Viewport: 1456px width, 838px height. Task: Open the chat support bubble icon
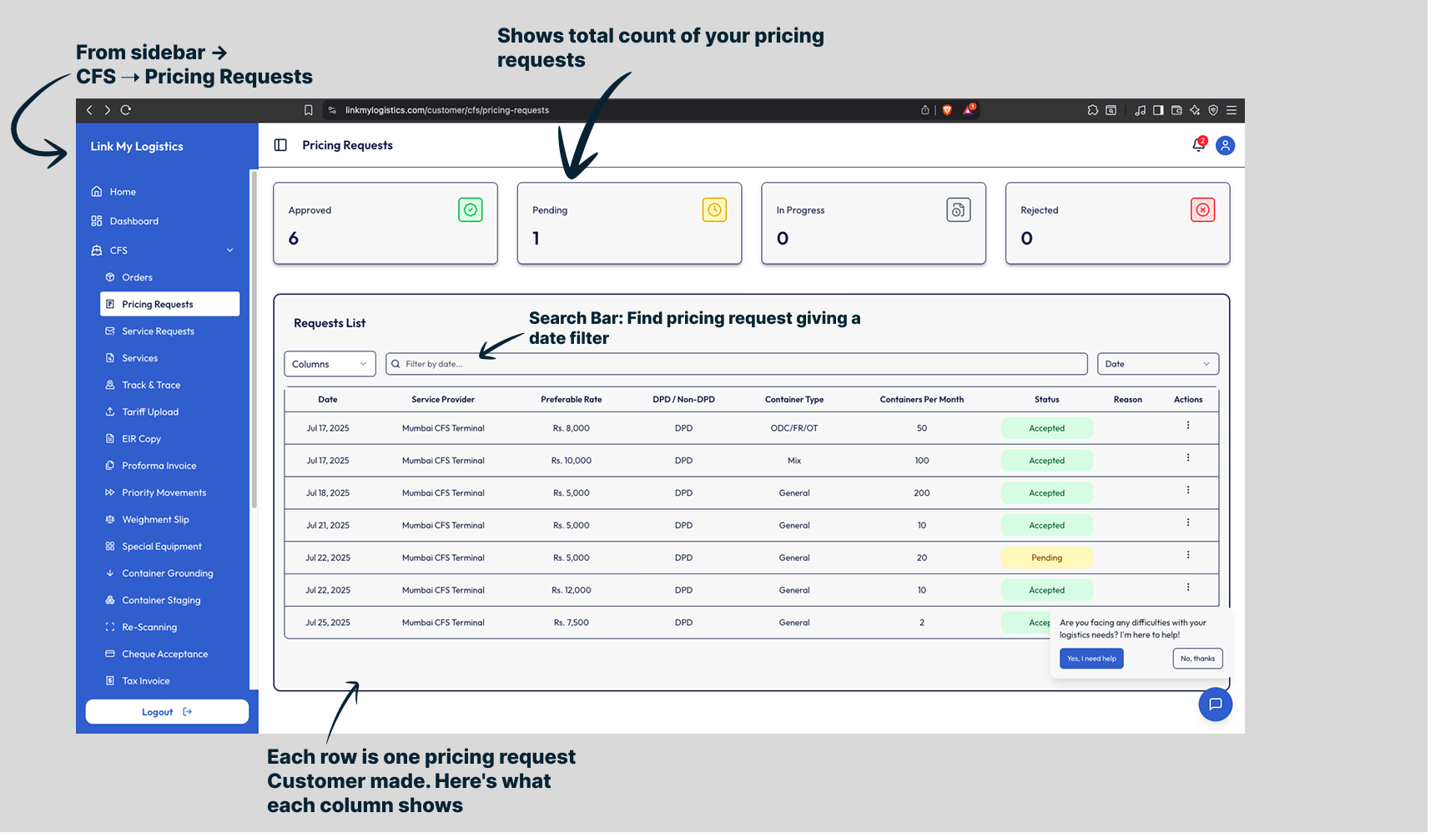pos(1215,704)
